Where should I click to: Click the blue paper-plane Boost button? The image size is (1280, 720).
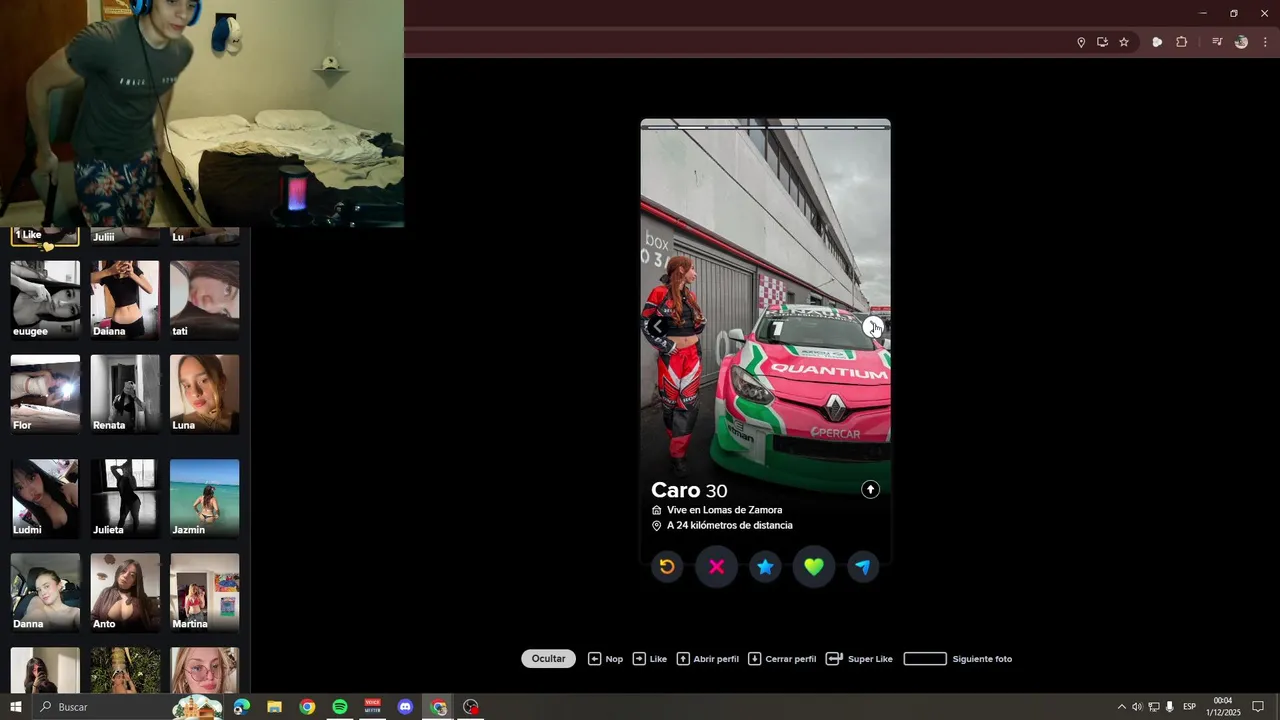point(863,567)
